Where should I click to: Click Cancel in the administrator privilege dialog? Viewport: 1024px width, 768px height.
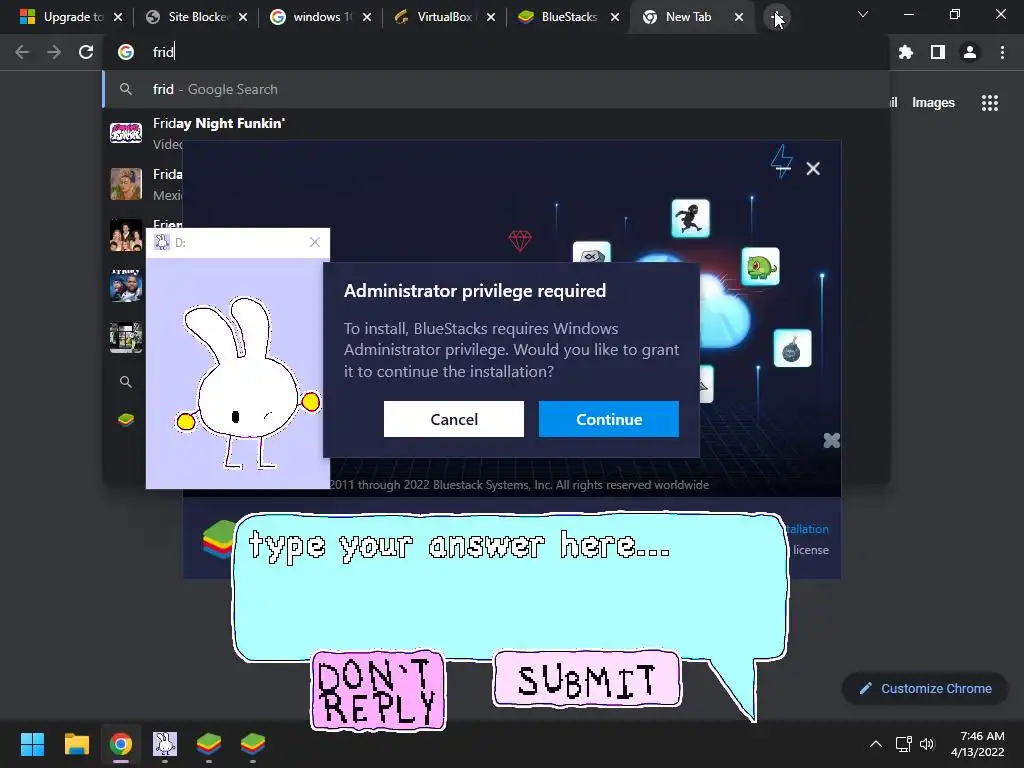[454, 419]
